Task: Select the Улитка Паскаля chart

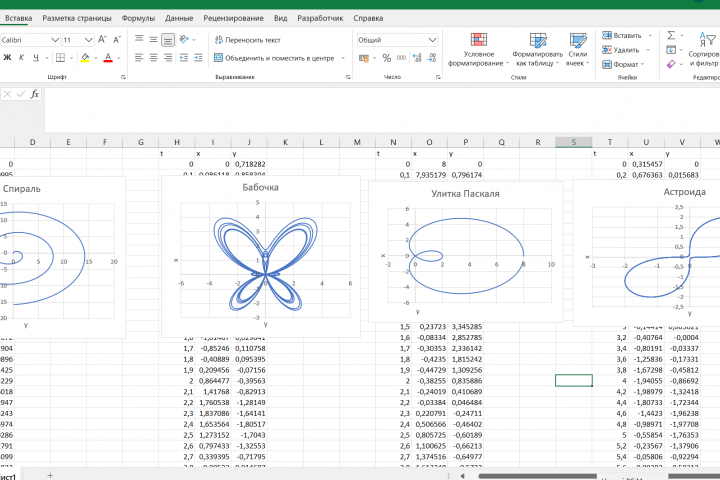Action: pyautogui.click(x=466, y=252)
